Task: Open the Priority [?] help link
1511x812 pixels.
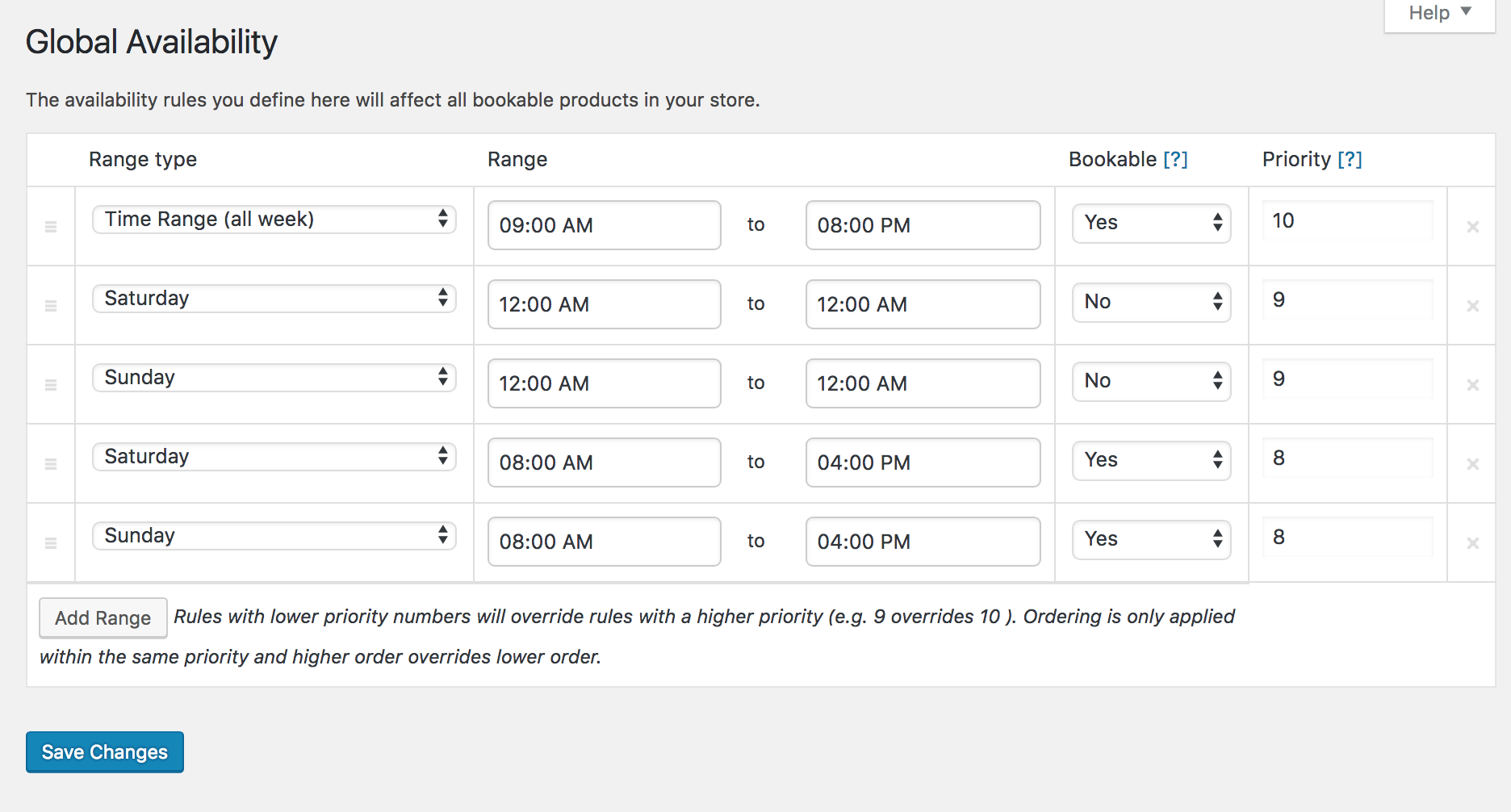Action: (1350, 160)
